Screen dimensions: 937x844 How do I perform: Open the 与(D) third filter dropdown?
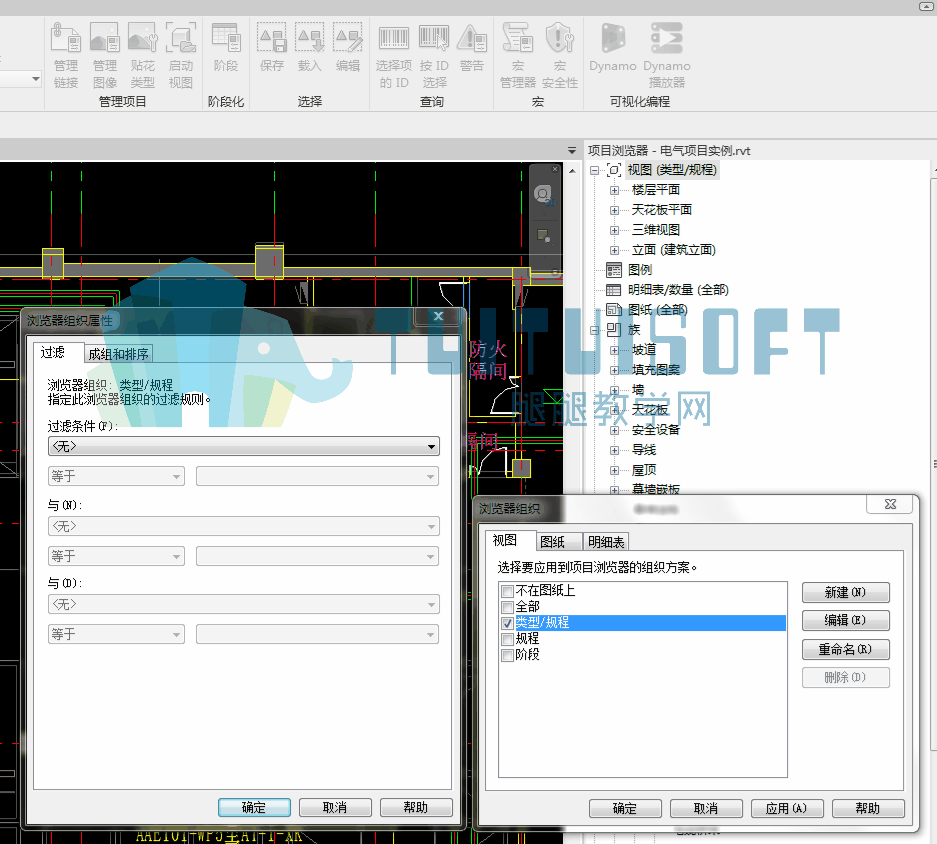tap(243, 604)
